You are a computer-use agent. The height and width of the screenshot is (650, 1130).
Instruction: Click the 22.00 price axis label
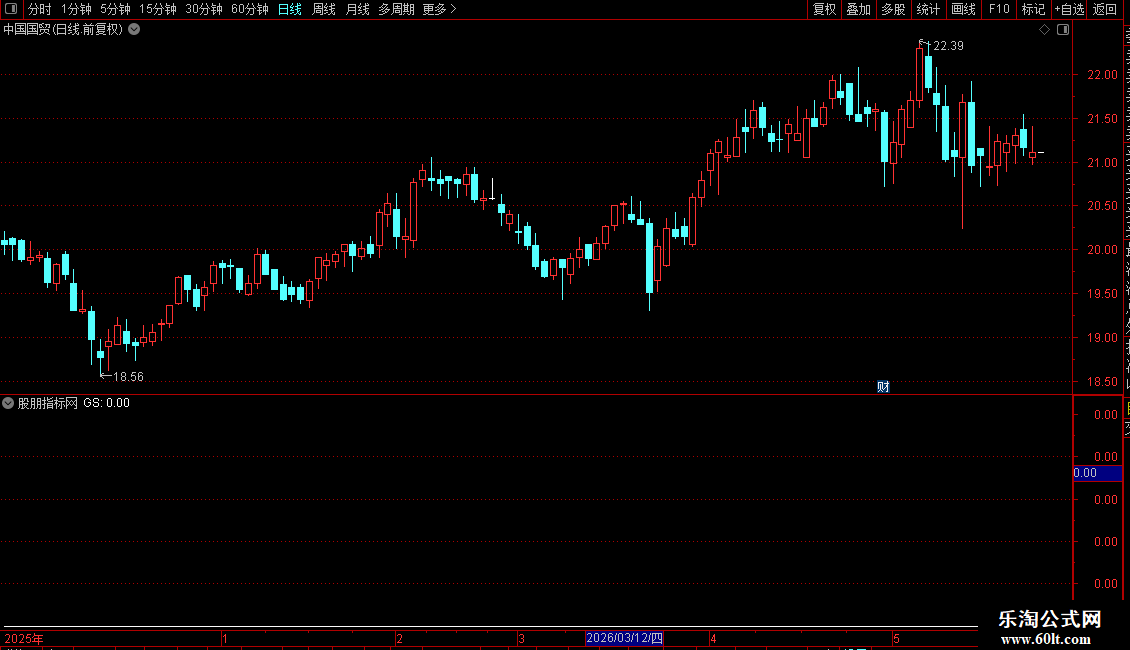1102,75
